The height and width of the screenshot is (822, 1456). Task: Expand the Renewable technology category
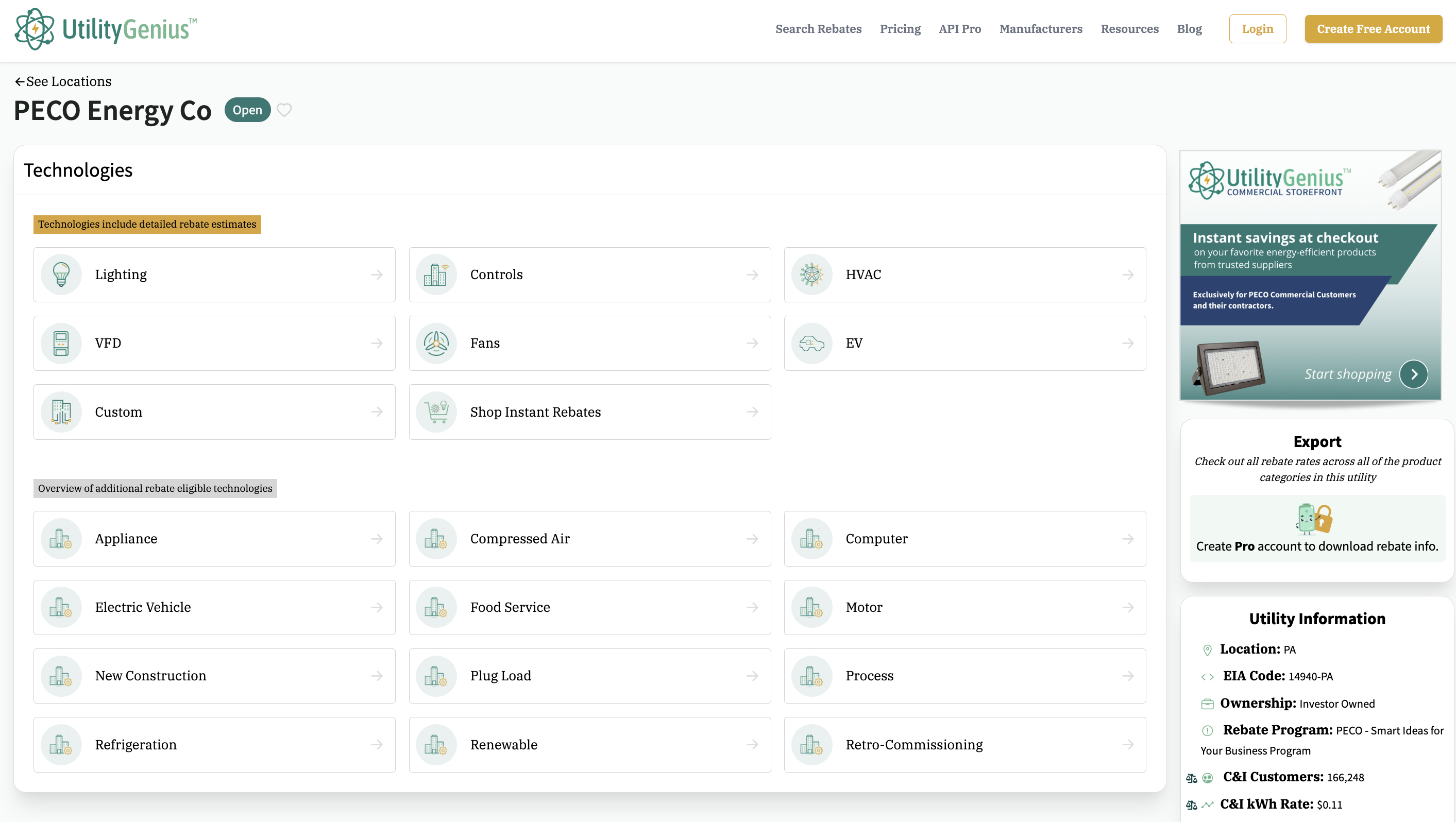[x=590, y=743]
